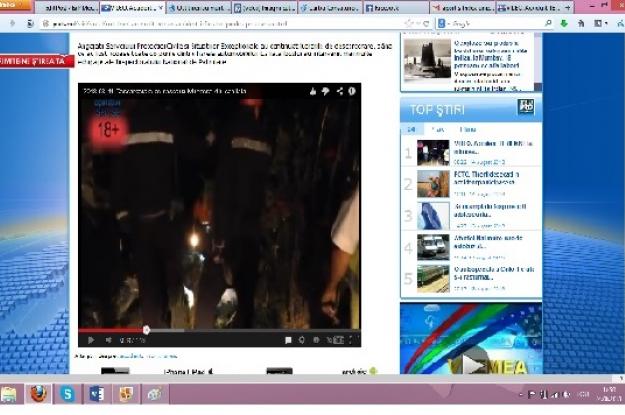
Task: Click the taskbar clock
Action: (608, 393)
